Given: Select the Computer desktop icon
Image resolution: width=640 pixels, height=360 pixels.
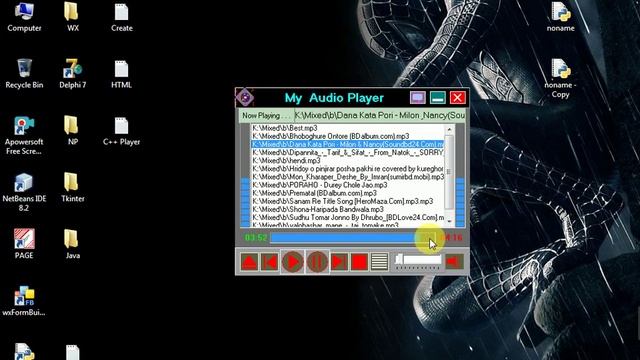Looking at the screenshot, I should point(24,18).
